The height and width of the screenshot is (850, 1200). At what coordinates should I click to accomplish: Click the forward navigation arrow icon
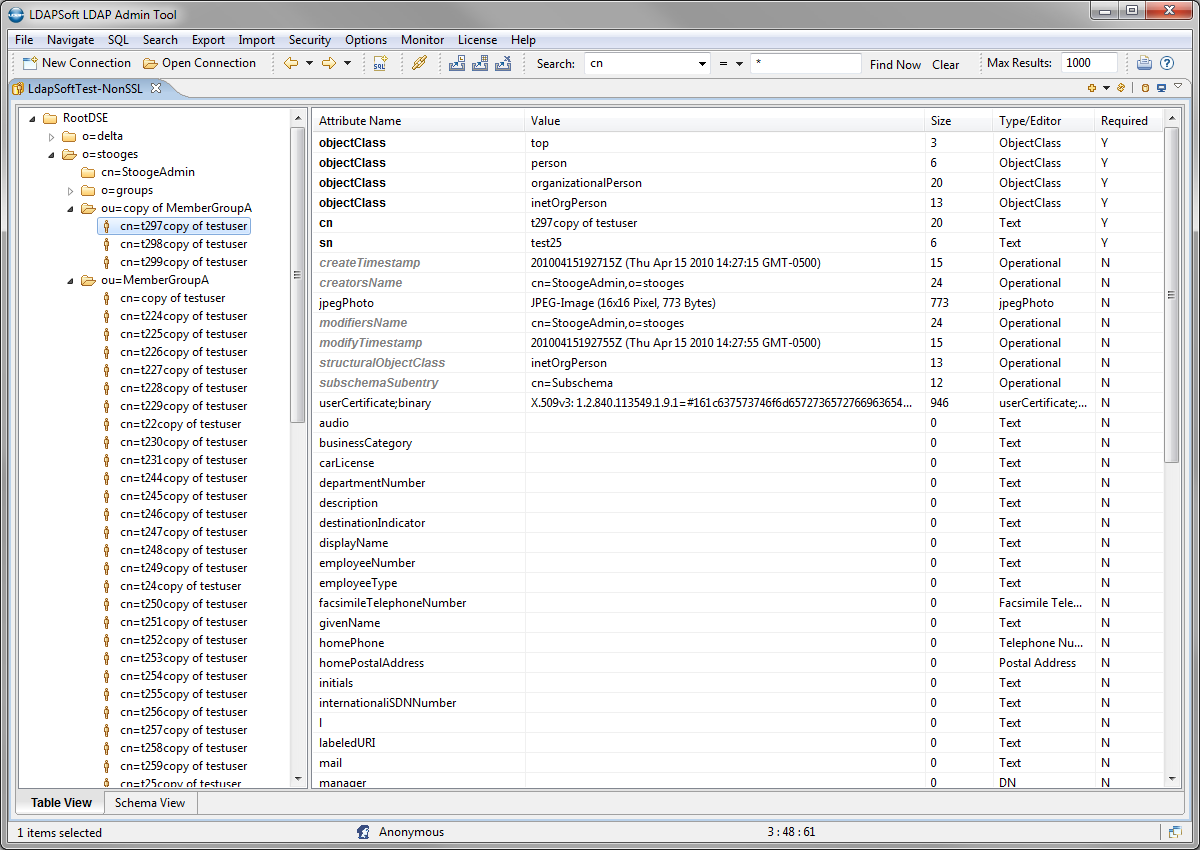click(x=328, y=63)
